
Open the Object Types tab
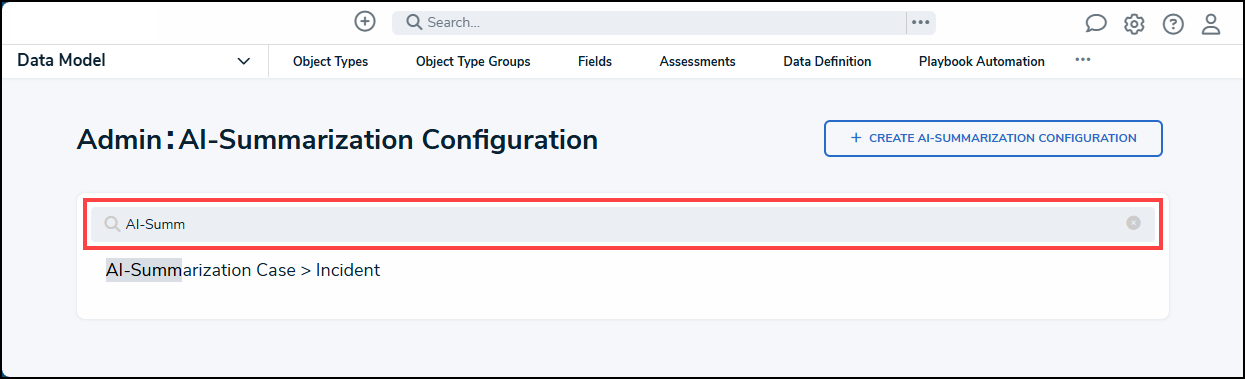point(330,61)
